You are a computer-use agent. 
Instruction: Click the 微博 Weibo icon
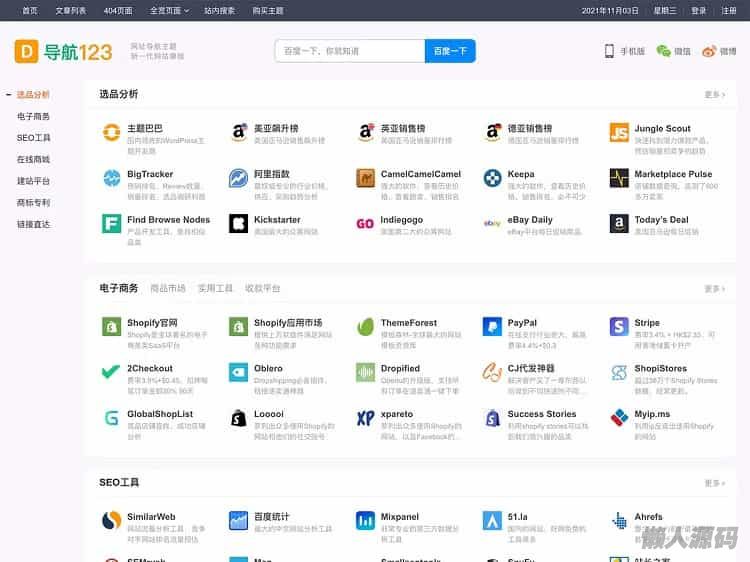tap(709, 51)
